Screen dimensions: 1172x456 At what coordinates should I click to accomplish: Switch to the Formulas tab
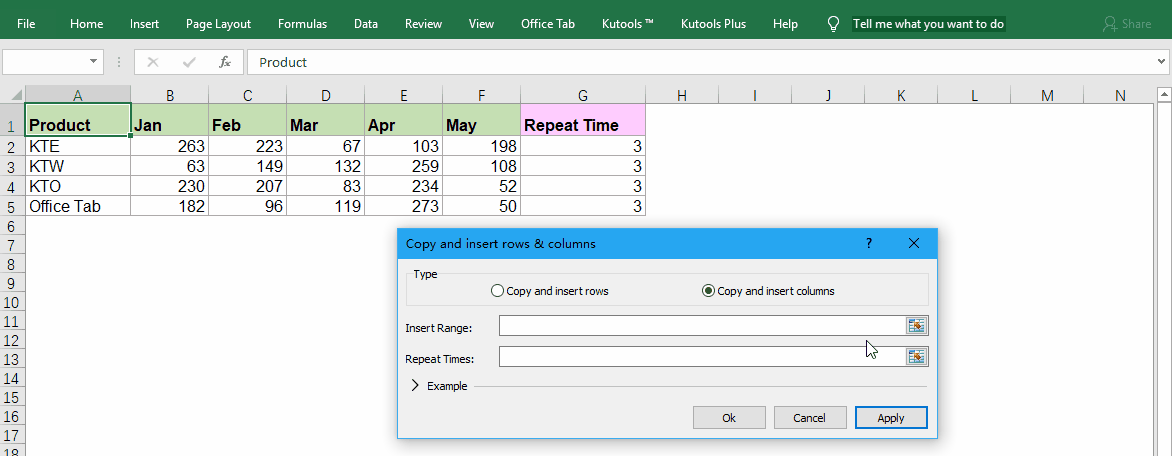(x=302, y=24)
